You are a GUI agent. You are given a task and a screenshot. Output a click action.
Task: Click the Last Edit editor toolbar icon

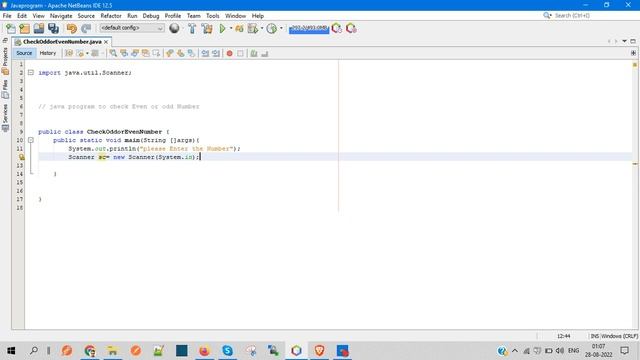pyautogui.click(x=69, y=53)
